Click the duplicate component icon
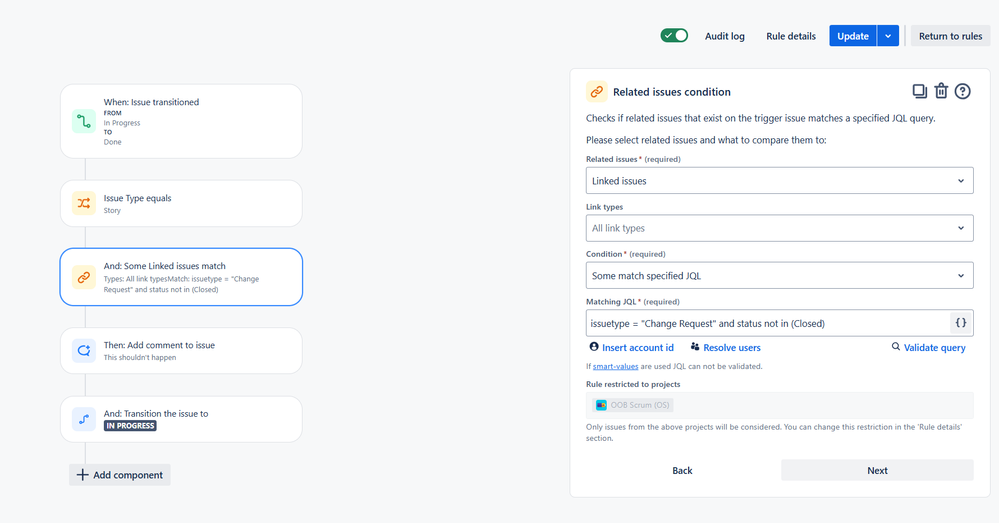Viewport: 999px width, 523px height. (x=919, y=91)
